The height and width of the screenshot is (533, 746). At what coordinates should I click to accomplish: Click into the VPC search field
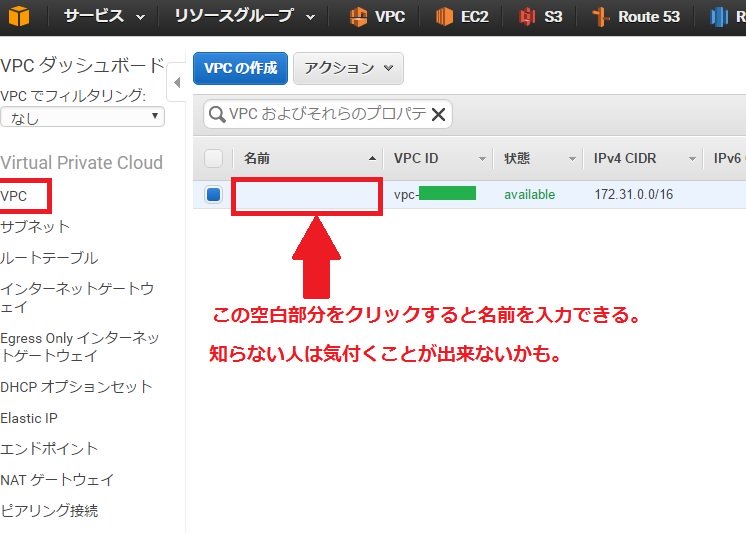pos(328,114)
